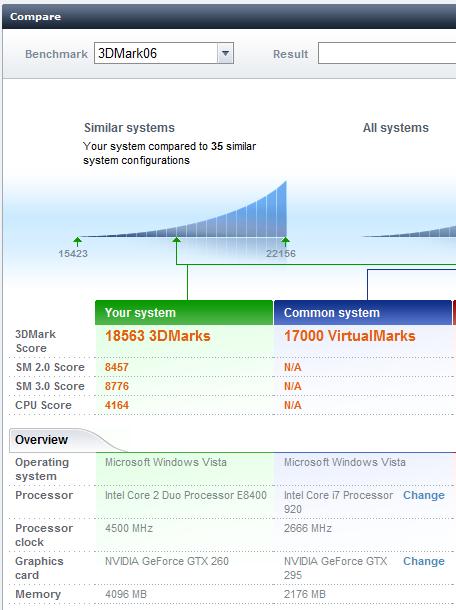Image resolution: width=456 pixels, height=610 pixels.
Task: Click CPU Score value 4164
Action: point(117,405)
